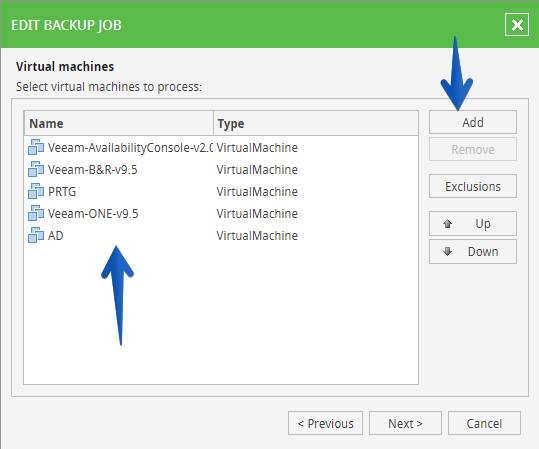Click the AD virtual machine icon
The width and height of the screenshot is (539, 449).
click(36, 235)
